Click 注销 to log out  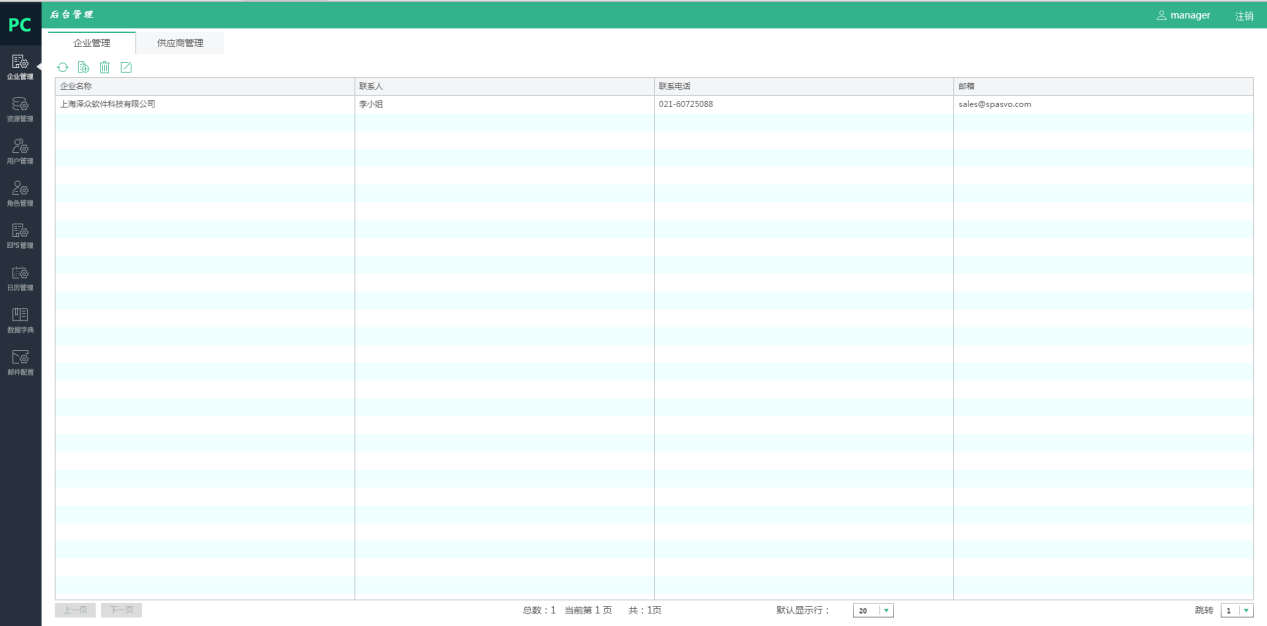click(x=1244, y=16)
